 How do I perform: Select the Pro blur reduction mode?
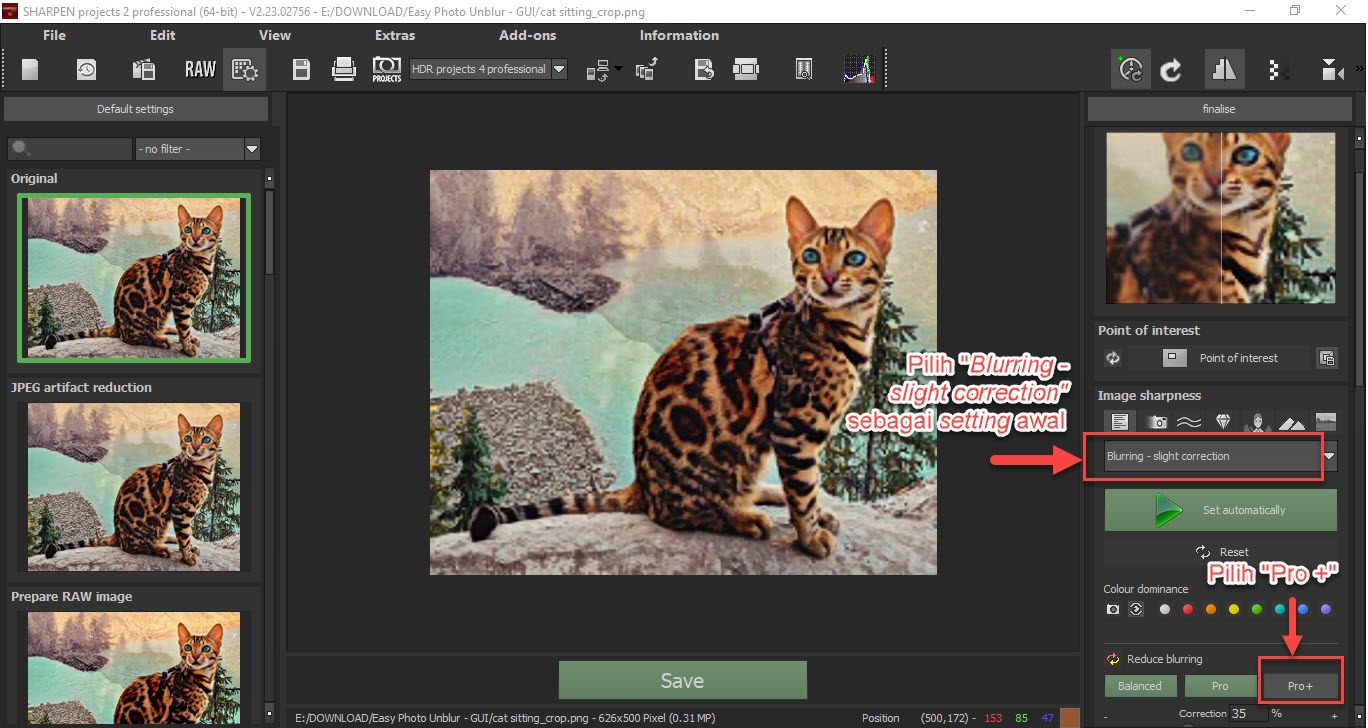click(1220, 686)
